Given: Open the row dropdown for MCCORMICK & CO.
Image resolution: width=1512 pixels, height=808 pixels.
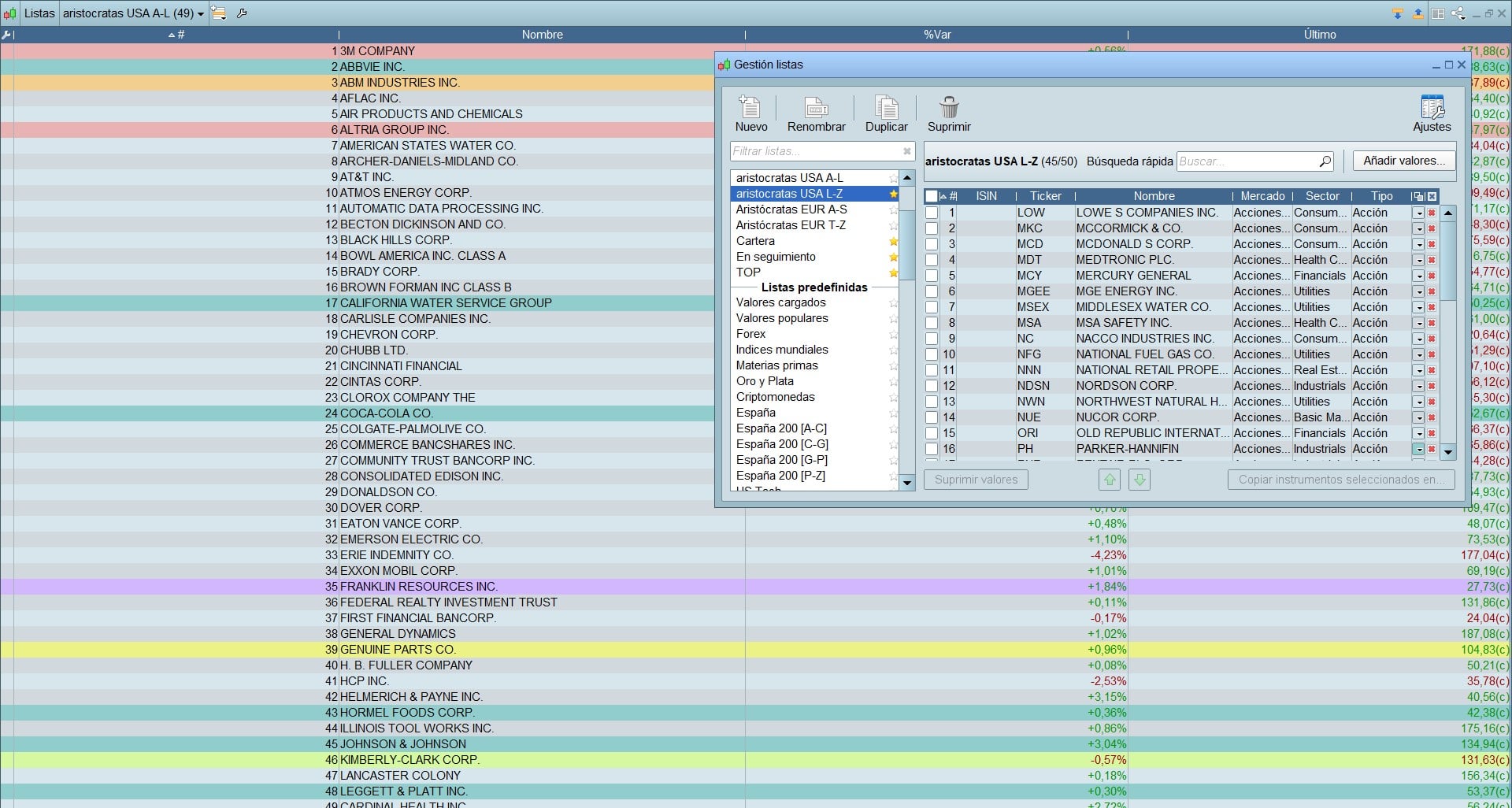Looking at the screenshot, I should pos(1418,228).
